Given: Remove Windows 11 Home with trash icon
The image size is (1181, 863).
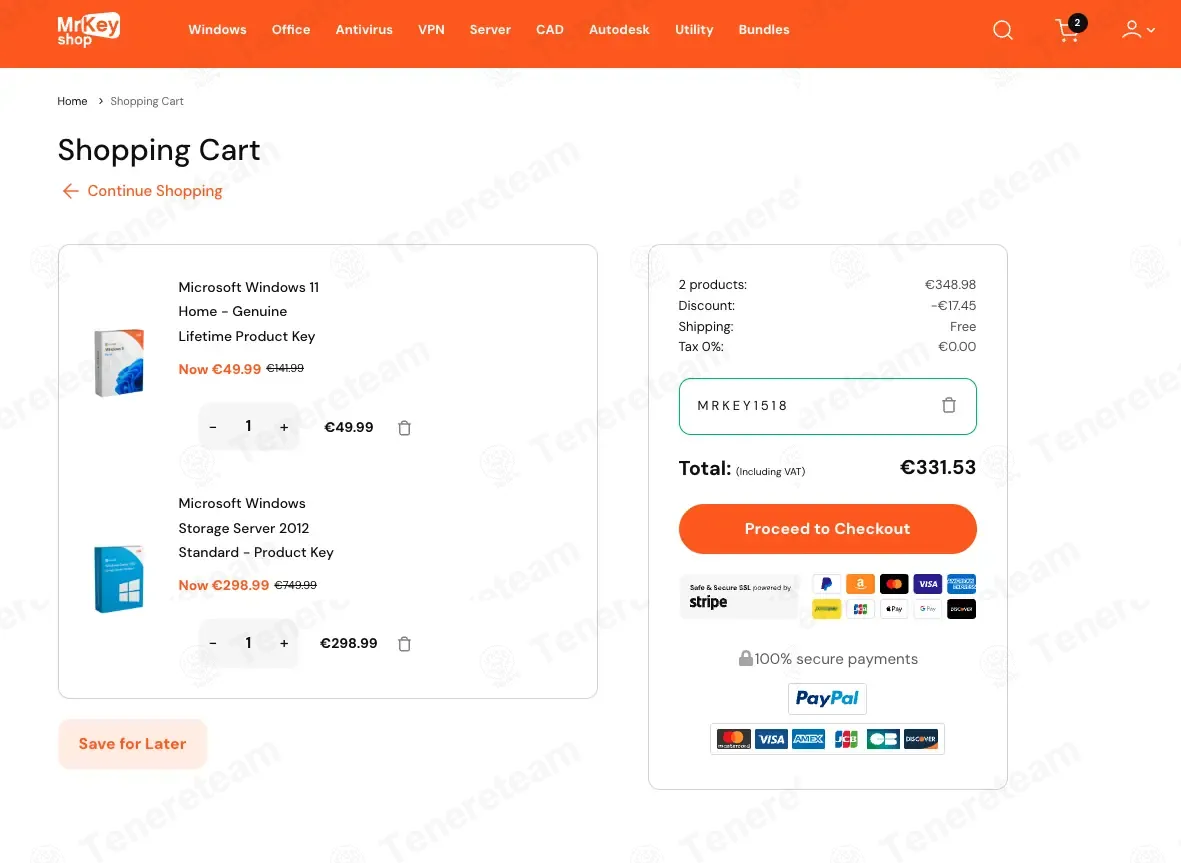Looking at the screenshot, I should pyautogui.click(x=404, y=428).
